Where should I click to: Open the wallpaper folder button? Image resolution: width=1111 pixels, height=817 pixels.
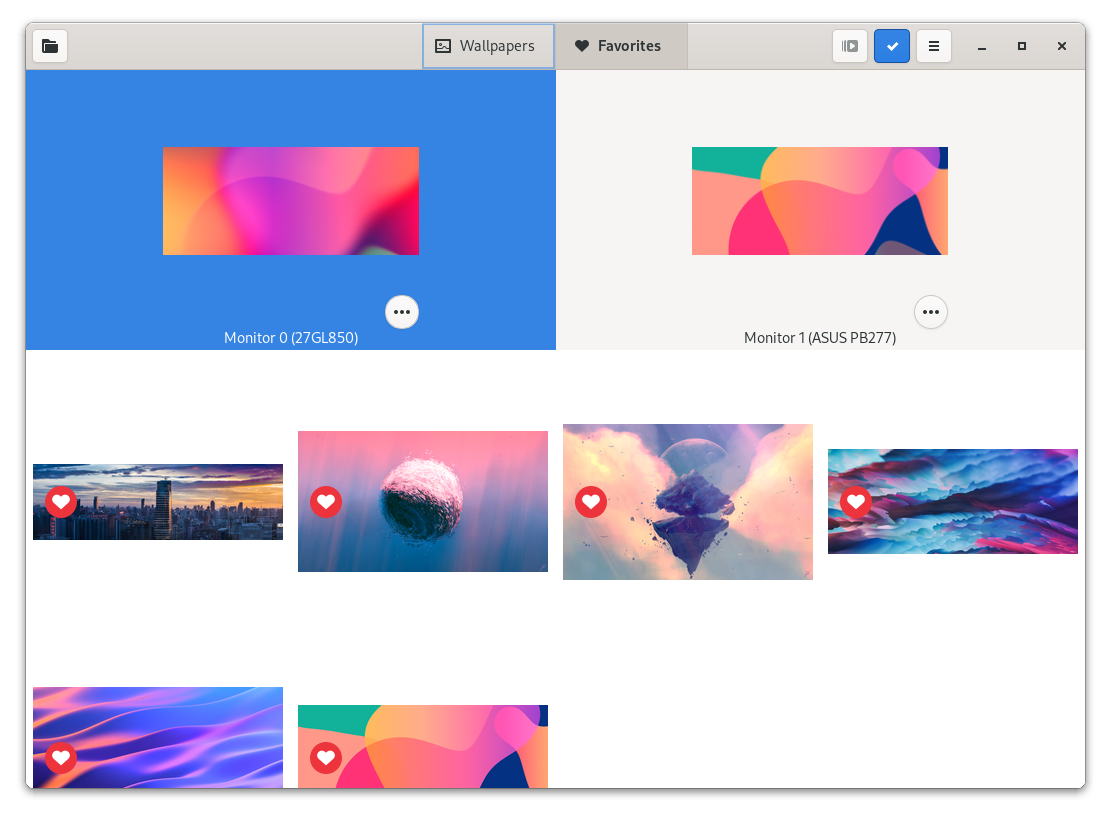(x=50, y=46)
